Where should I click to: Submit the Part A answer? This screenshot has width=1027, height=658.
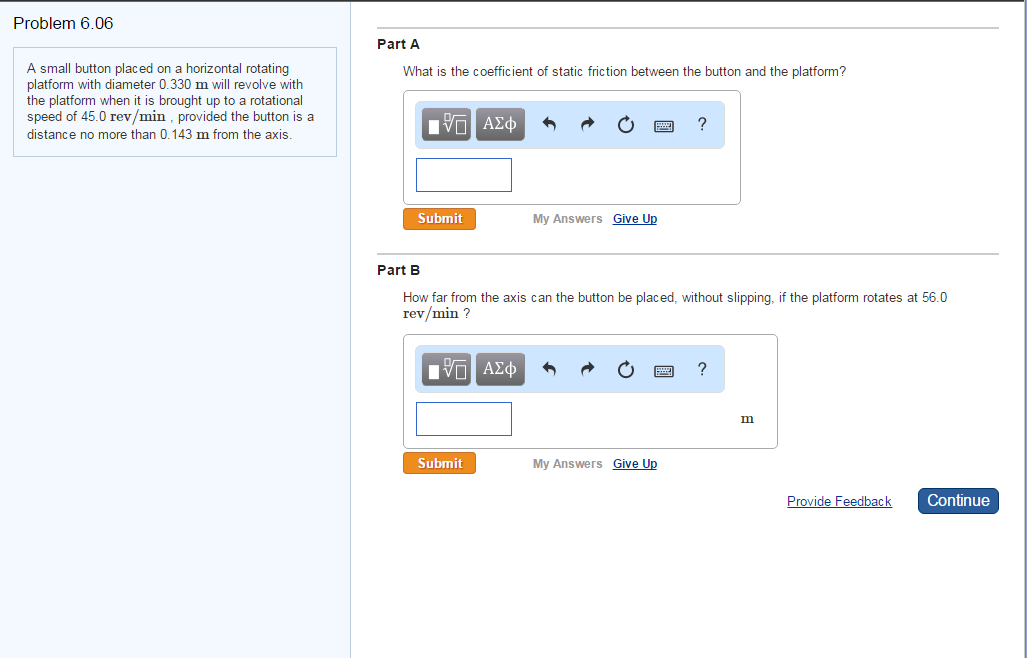coord(439,218)
